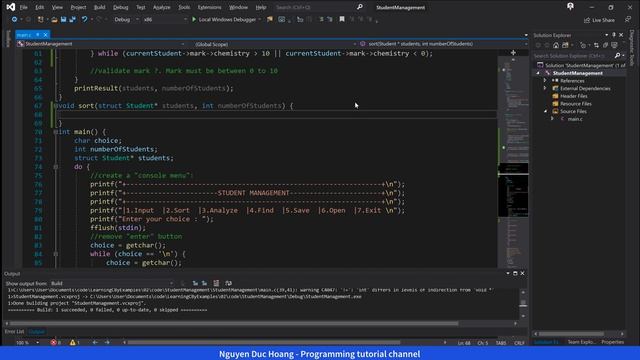640x360 pixels.
Task: Click the Open File folder icon
Action: tap(54, 19)
